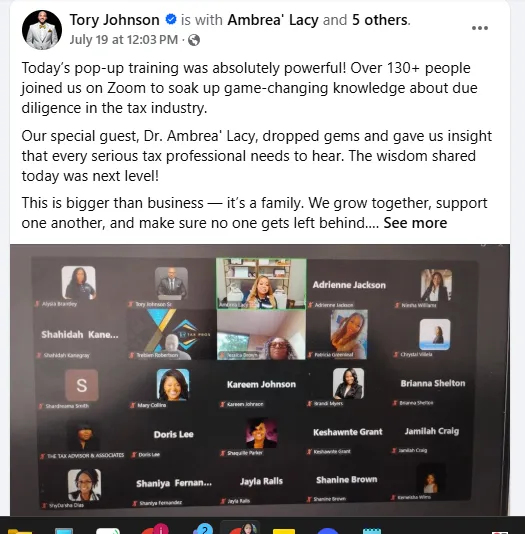Open the Tory Johnson profile name link

coord(114,20)
